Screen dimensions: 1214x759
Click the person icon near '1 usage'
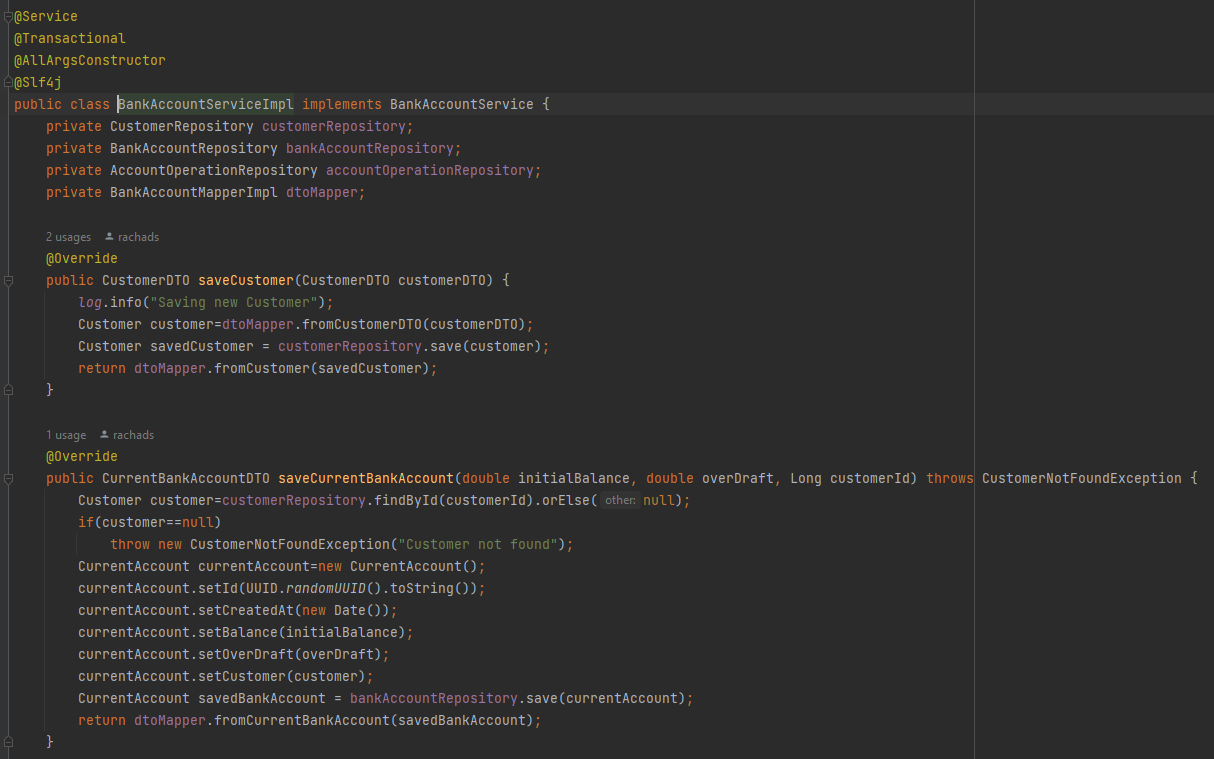coord(107,434)
